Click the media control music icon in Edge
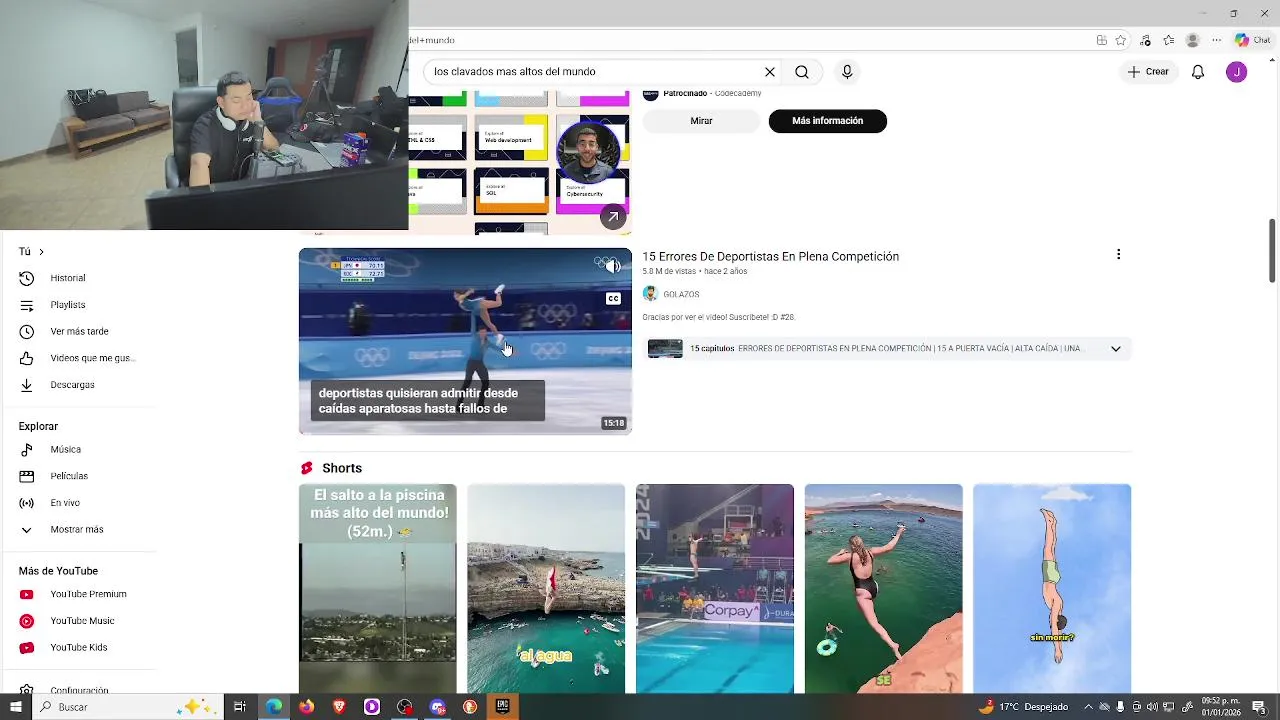The image size is (1280, 720). (1145, 40)
